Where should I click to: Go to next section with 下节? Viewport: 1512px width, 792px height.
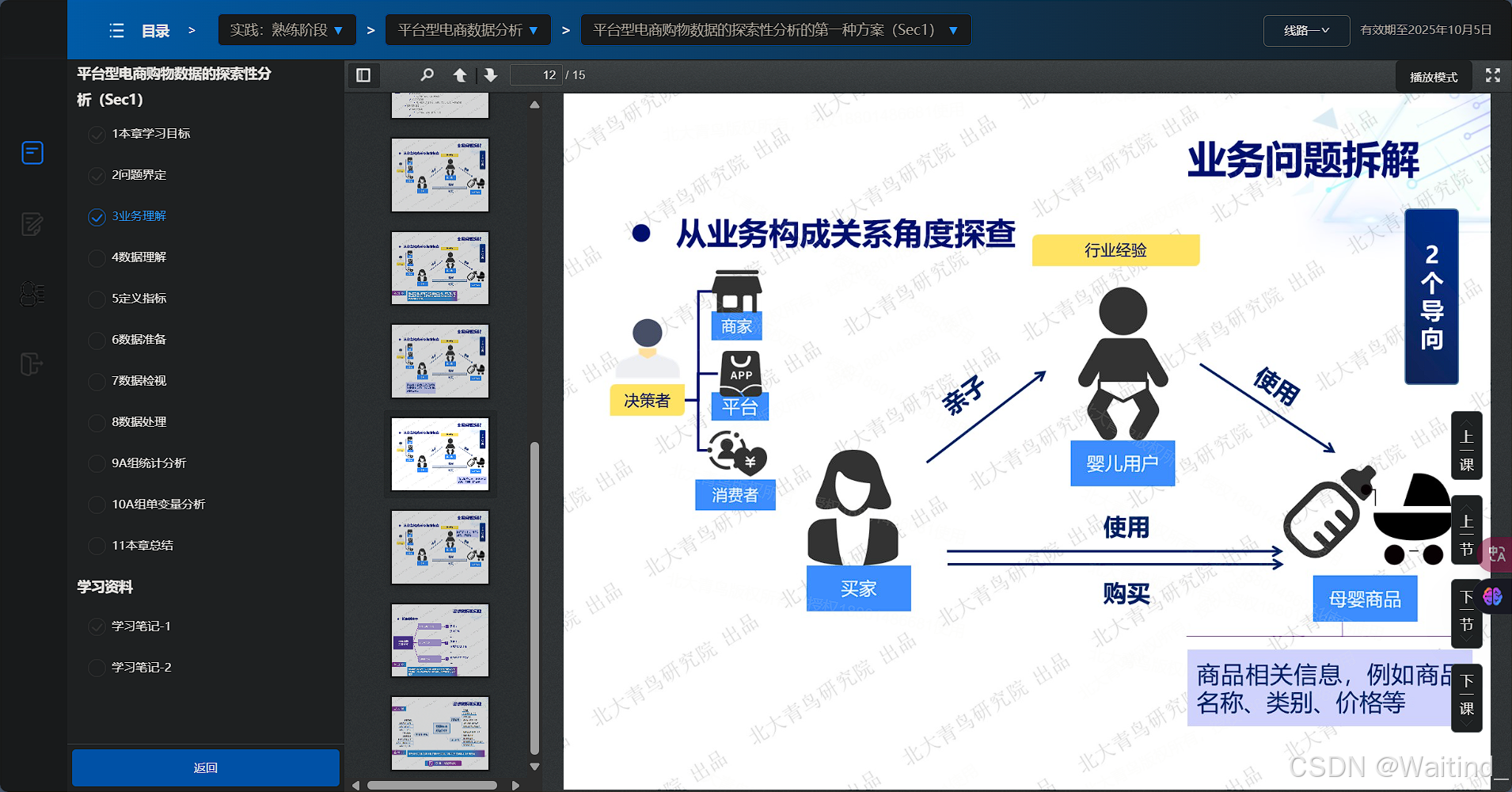[x=1467, y=614]
